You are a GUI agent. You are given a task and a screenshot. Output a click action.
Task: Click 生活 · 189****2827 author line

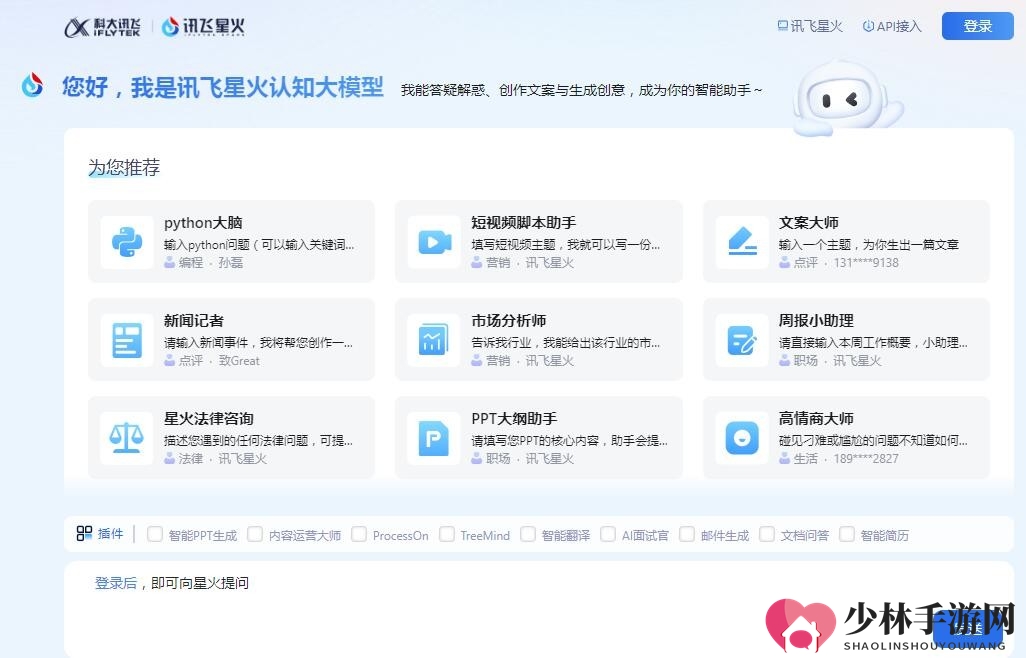click(x=839, y=459)
